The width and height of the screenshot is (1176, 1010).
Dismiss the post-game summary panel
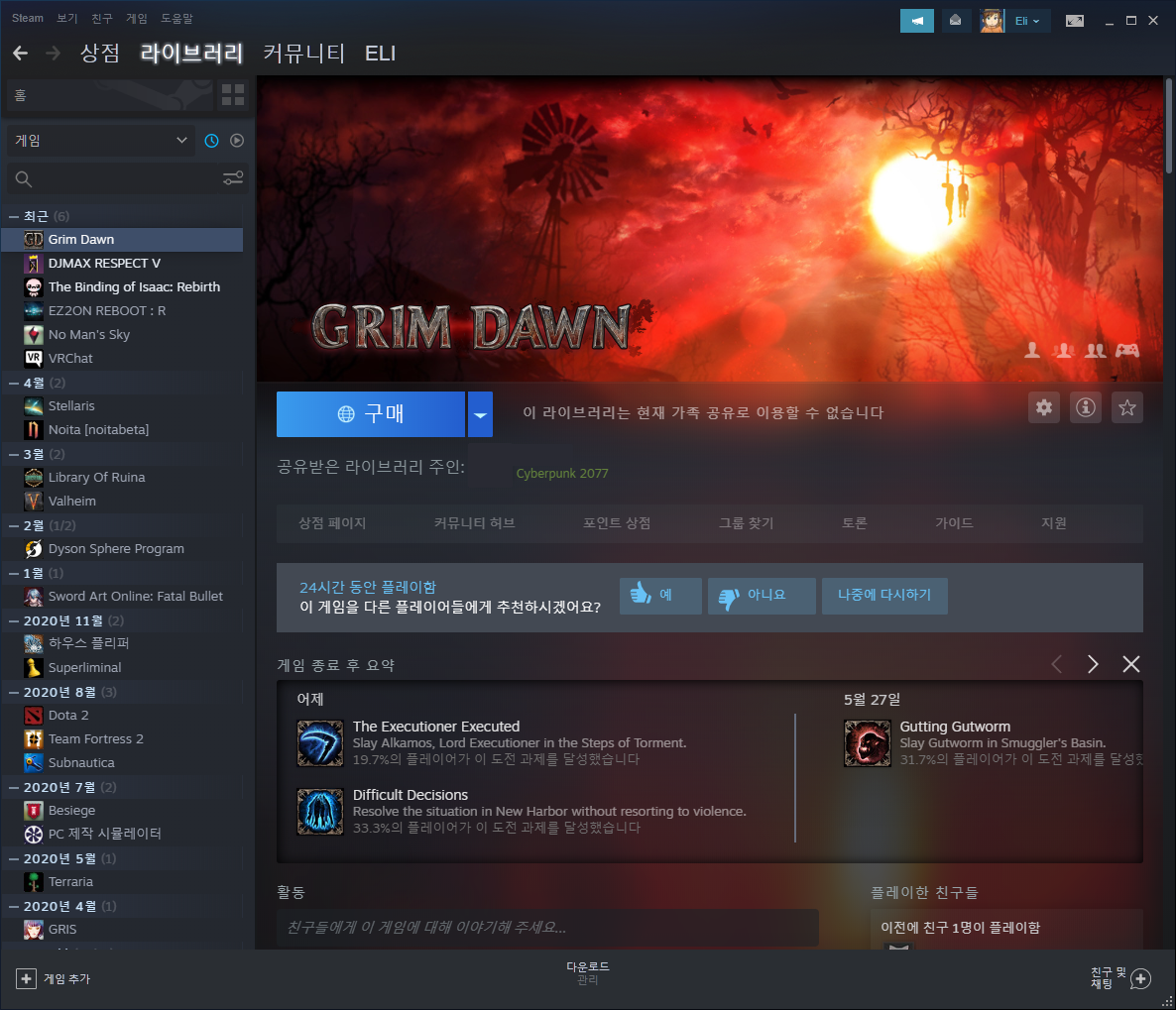[1131, 664]
